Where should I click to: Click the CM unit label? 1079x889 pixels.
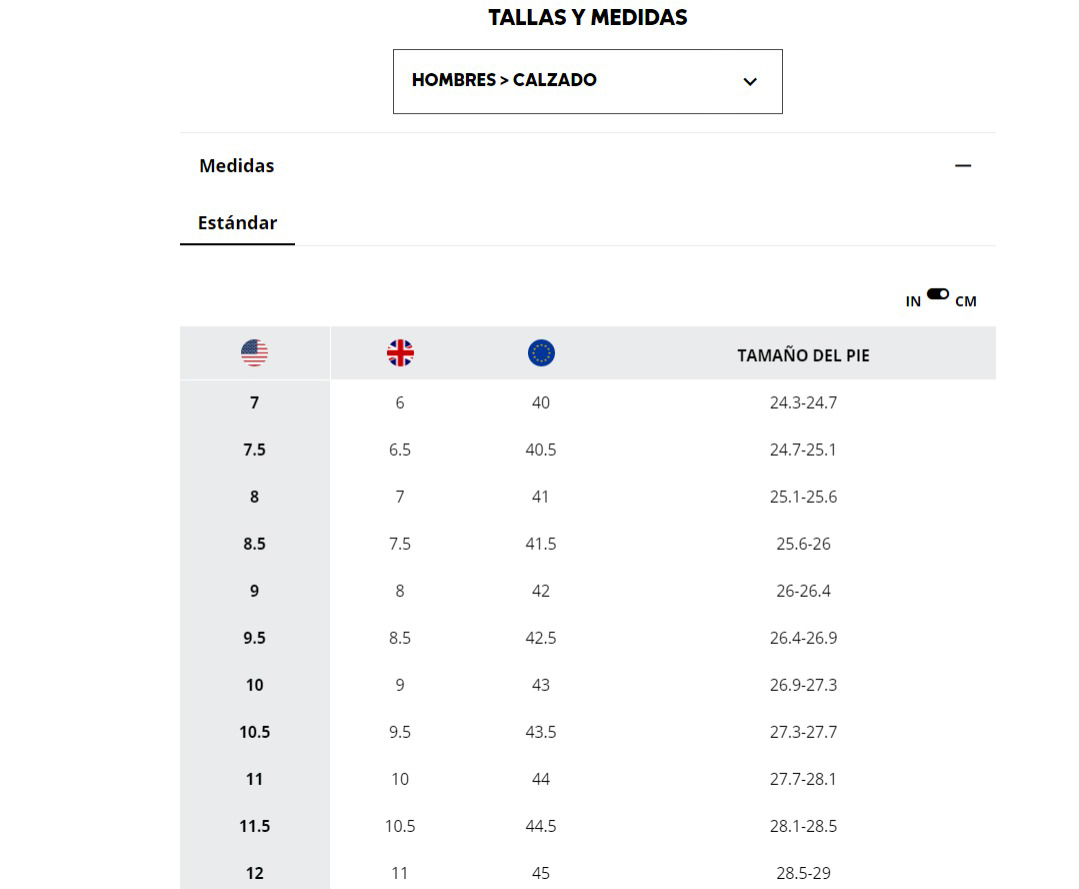click(965, 301)
